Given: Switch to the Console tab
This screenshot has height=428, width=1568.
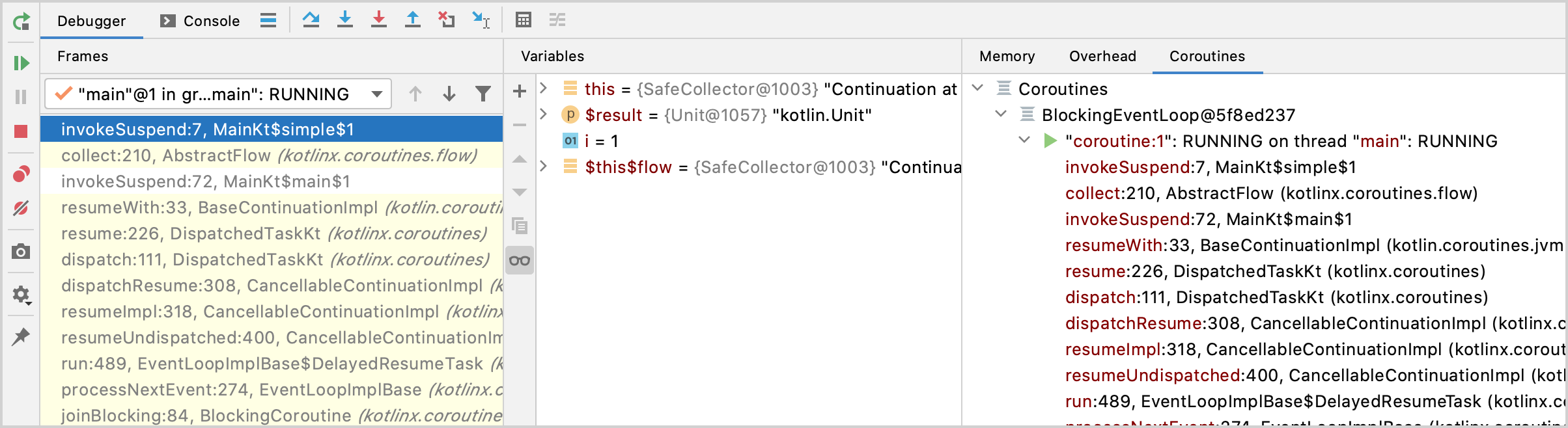Looking at the screenshot, I should click(201, 21).
